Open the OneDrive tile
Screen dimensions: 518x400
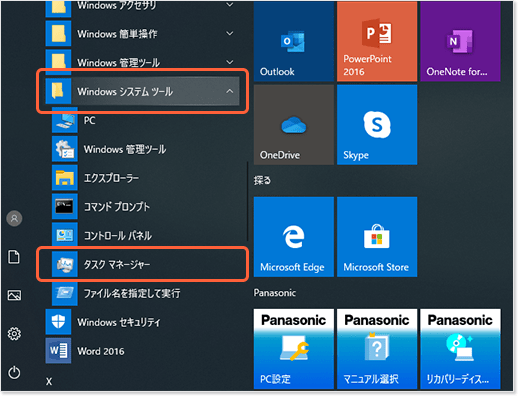pyautogui.click(x=293, y=125)
